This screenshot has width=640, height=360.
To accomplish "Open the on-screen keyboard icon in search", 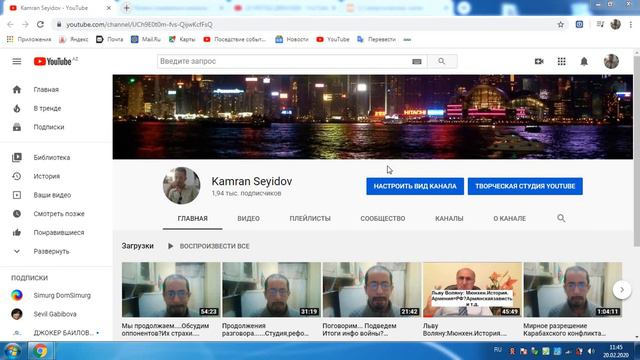I will 416,62.
